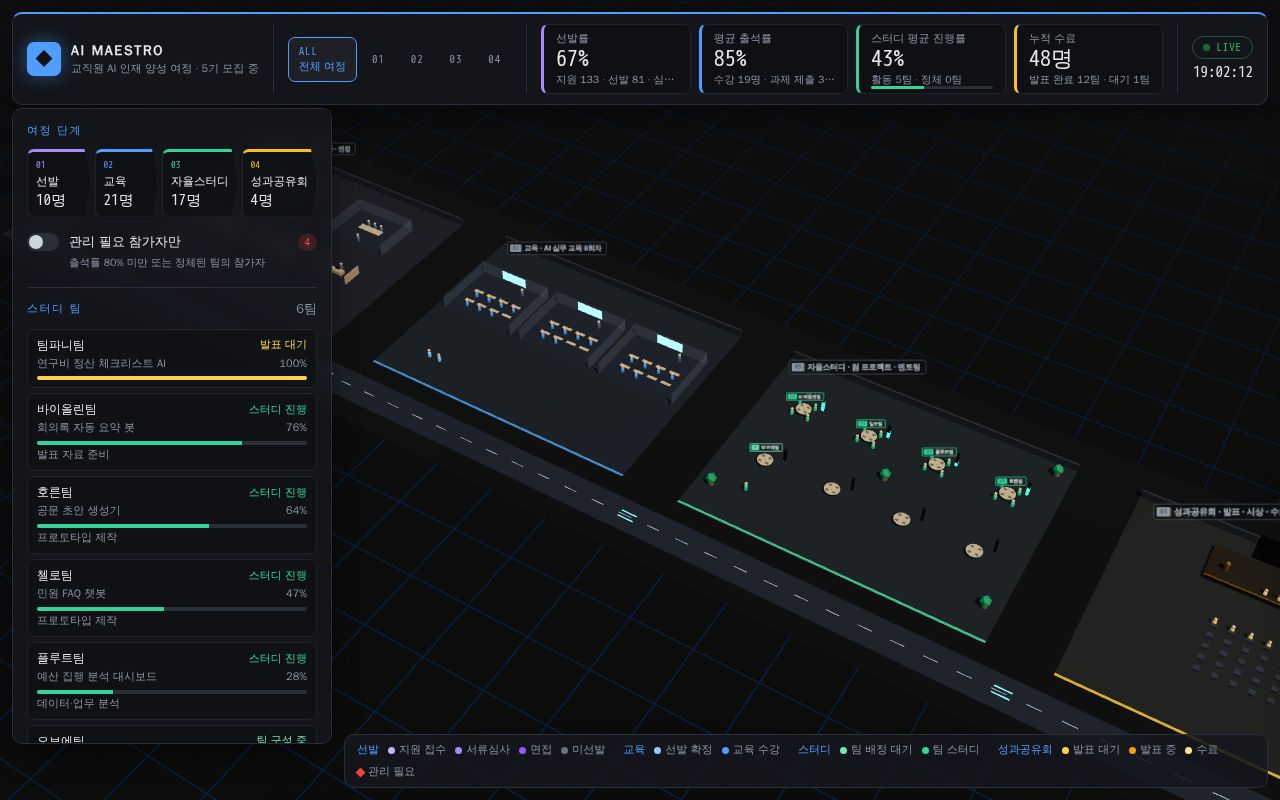Viewport: 1280px width, 800px height.
Task: Click the 19:02:12 clock text
Action: click(x=1222, y=72)
